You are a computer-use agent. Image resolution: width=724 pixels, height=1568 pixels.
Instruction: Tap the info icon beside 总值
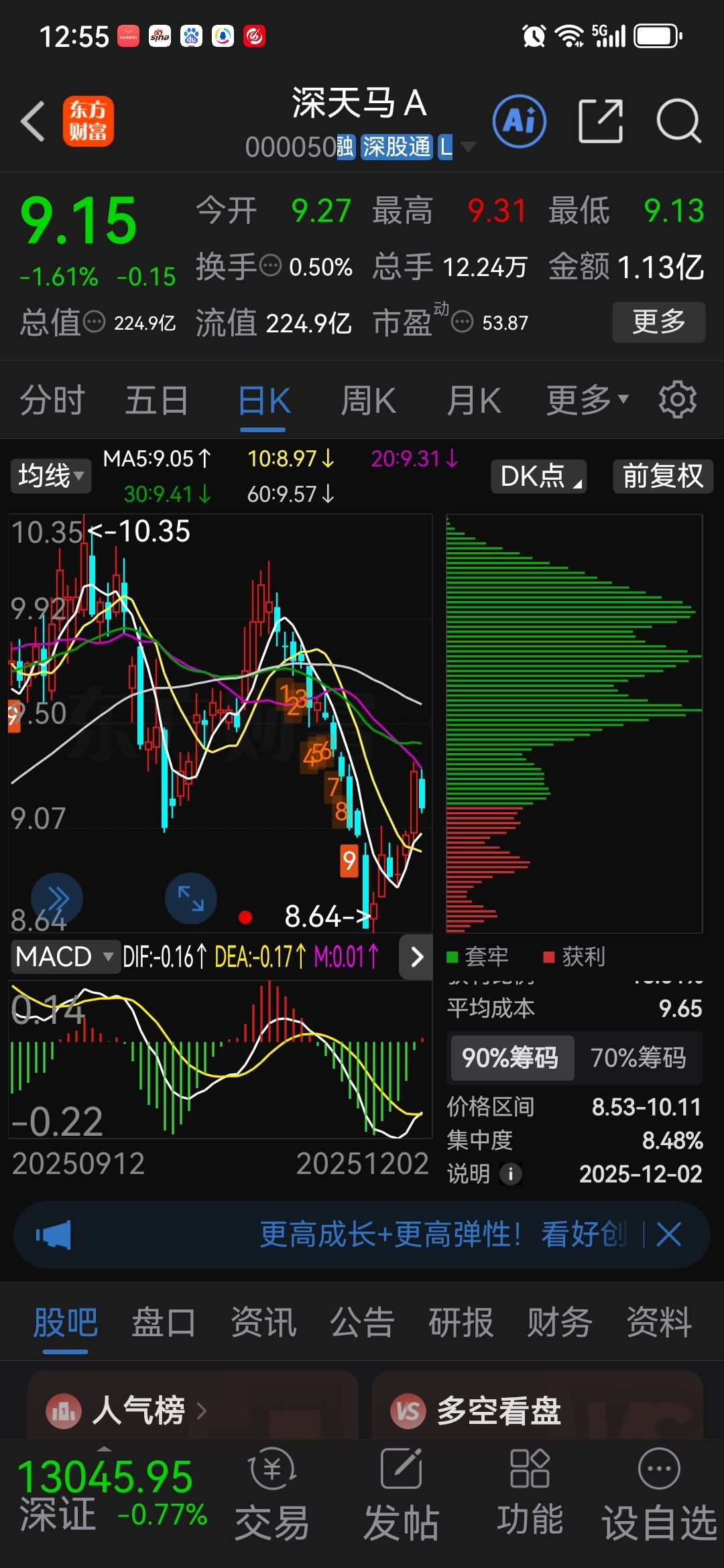coord(94,322)
